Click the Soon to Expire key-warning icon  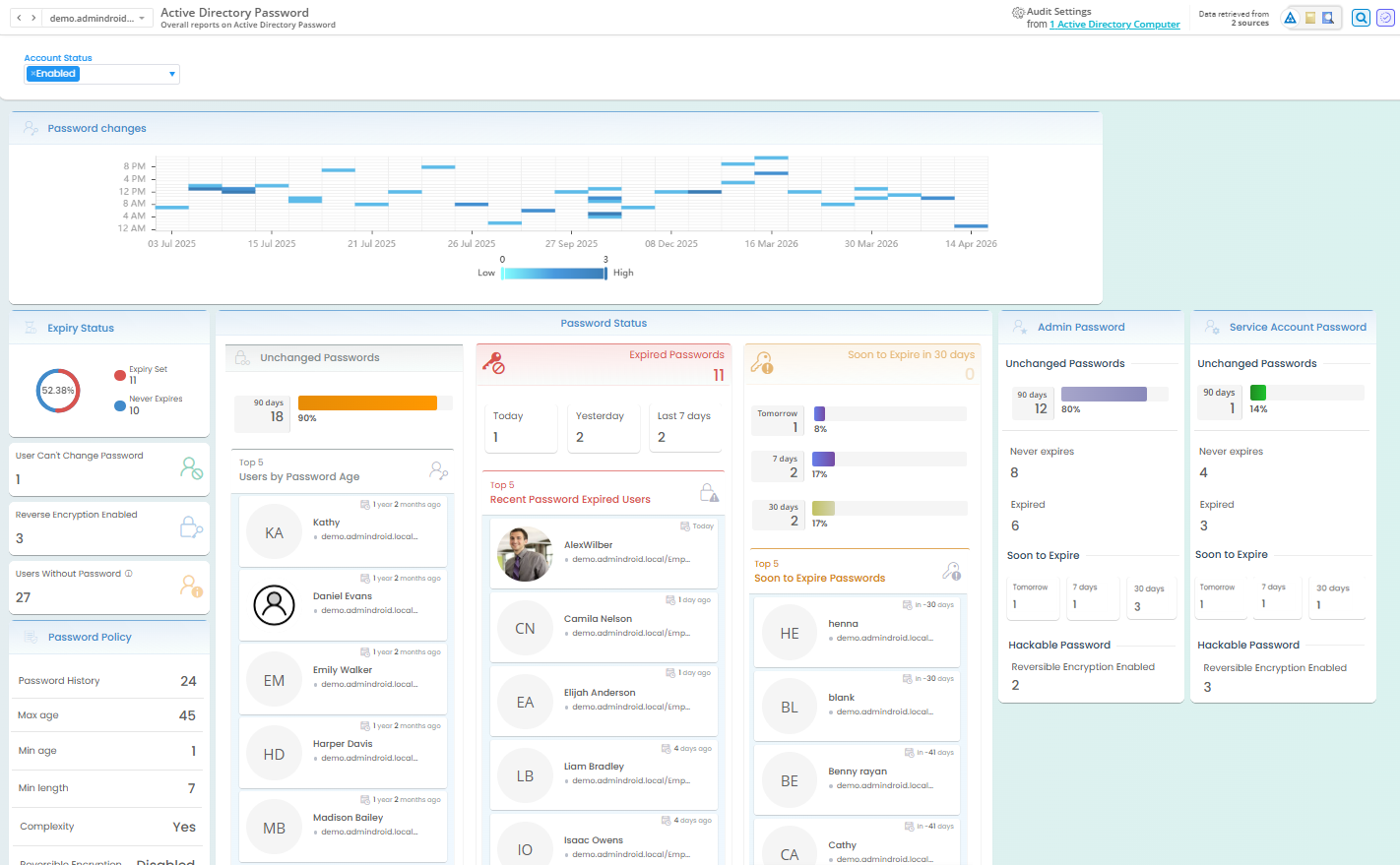click(762, 363)
